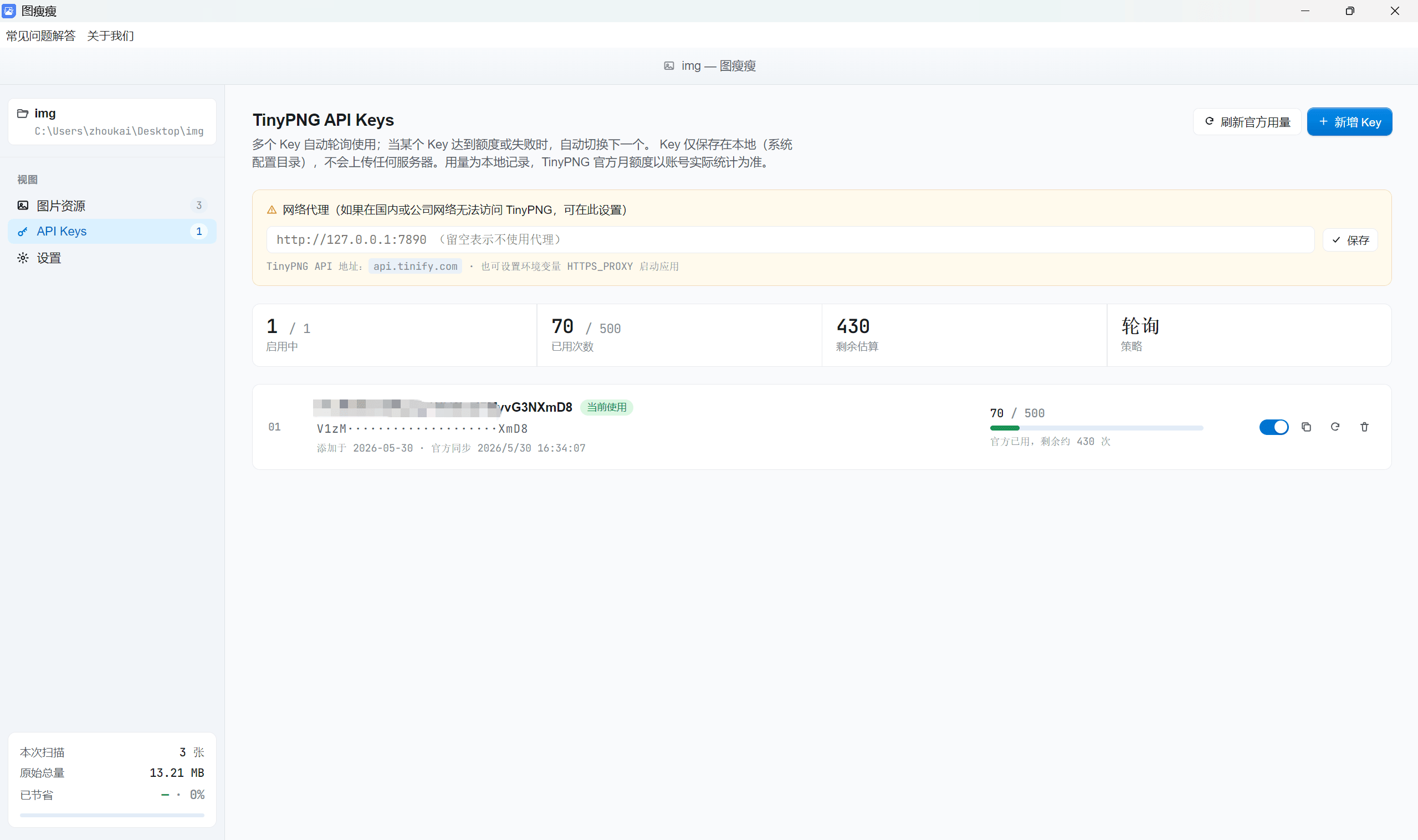Click the 设置 gear icon
This screenshot has height=840, width=1418.
[23, 258]
